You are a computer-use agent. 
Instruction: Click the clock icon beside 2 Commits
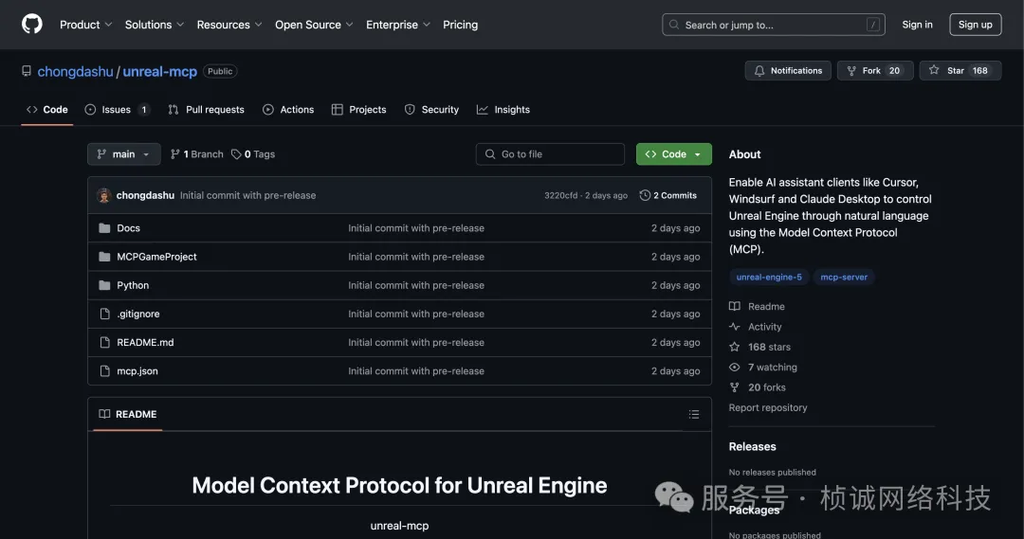coord(645,195)
